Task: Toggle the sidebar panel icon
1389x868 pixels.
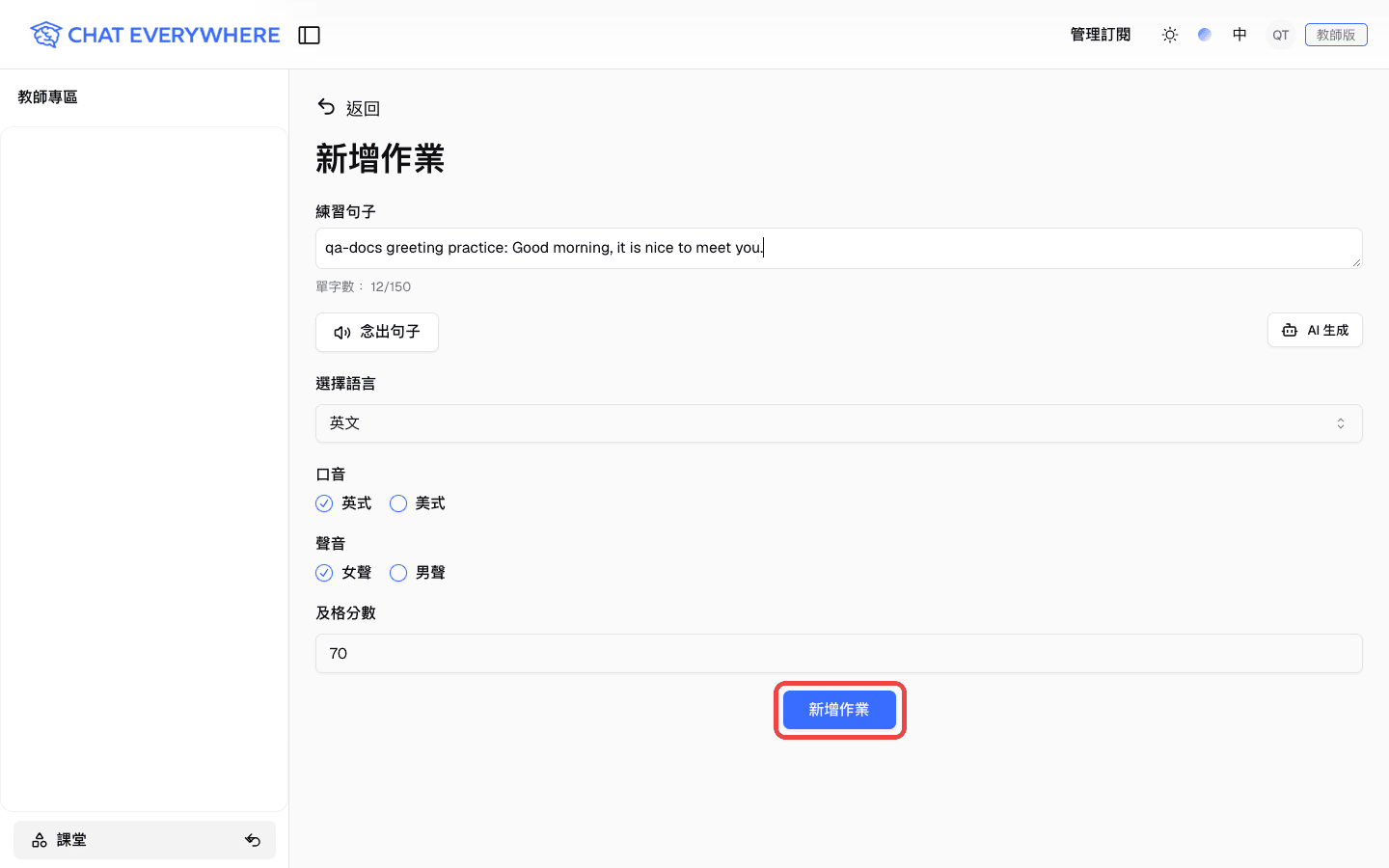Action: (310, 35)
